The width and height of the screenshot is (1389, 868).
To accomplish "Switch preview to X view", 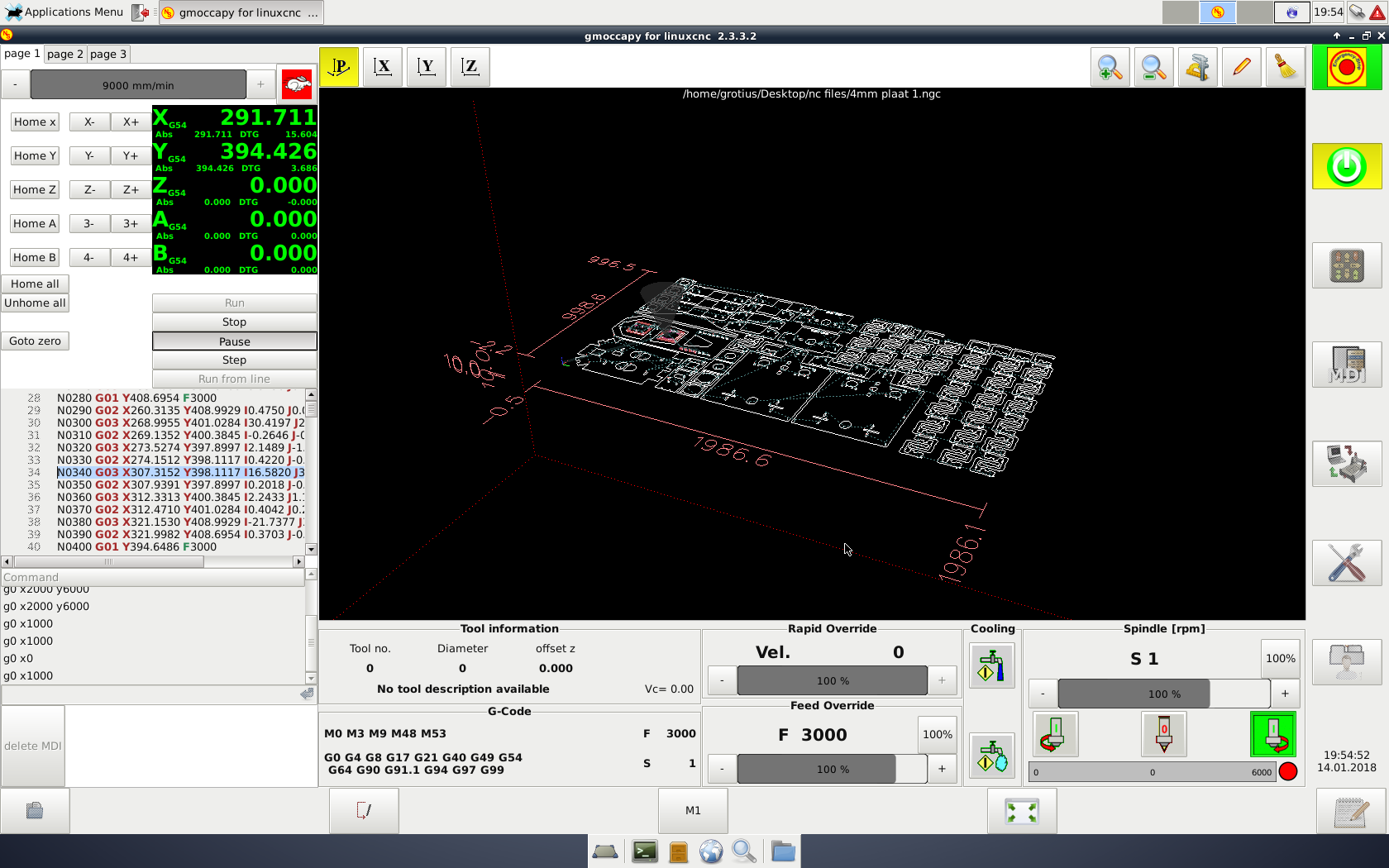I will pyautogui.click(x=383, y=67).
